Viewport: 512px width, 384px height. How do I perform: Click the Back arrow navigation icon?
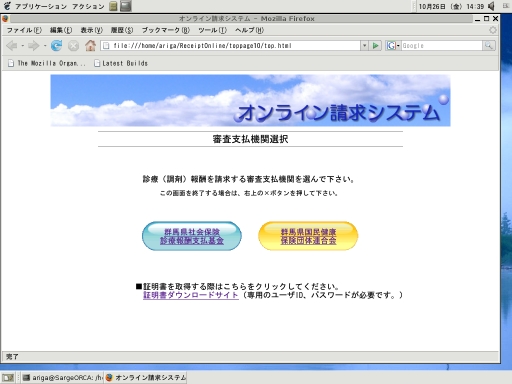coord(12,46)
